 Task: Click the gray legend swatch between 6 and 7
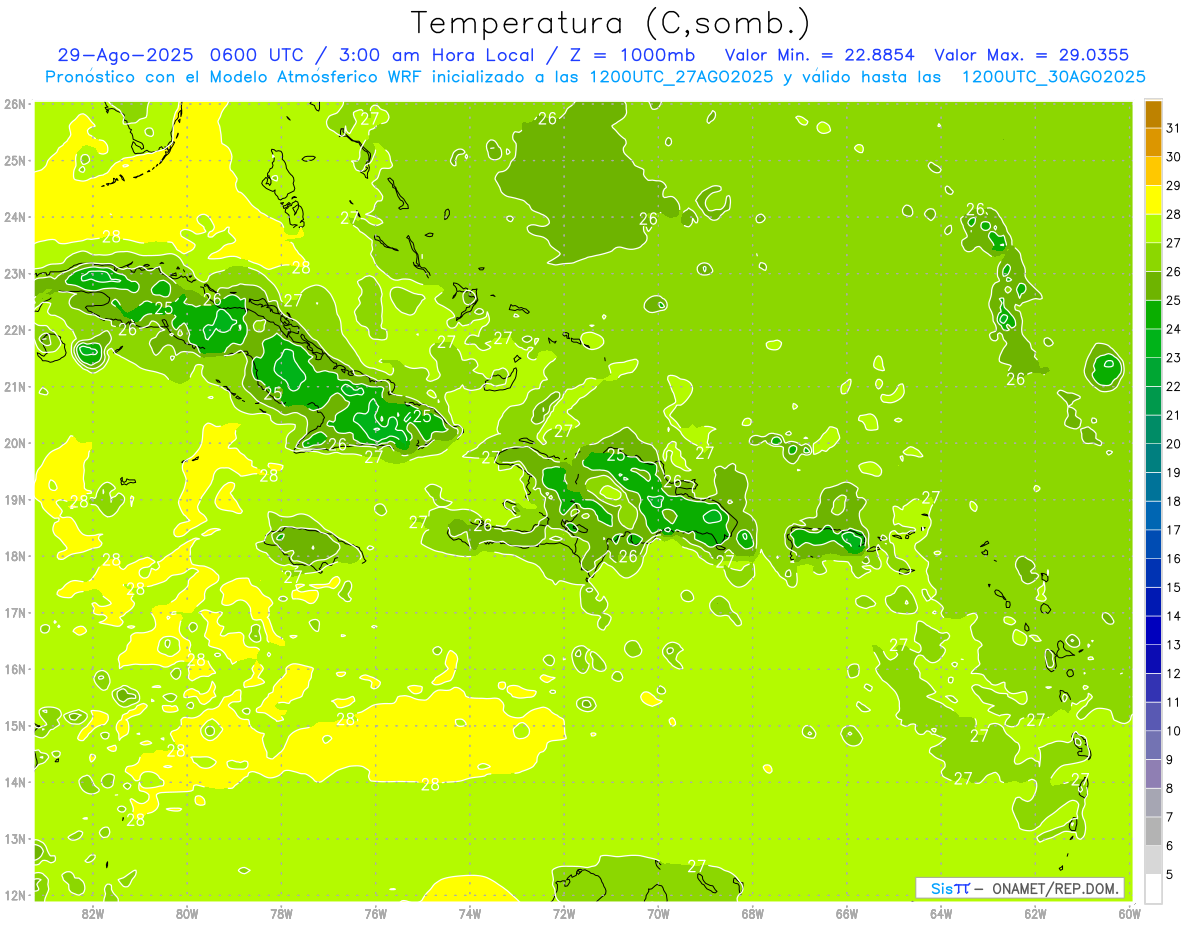(x=1153, y=831)
